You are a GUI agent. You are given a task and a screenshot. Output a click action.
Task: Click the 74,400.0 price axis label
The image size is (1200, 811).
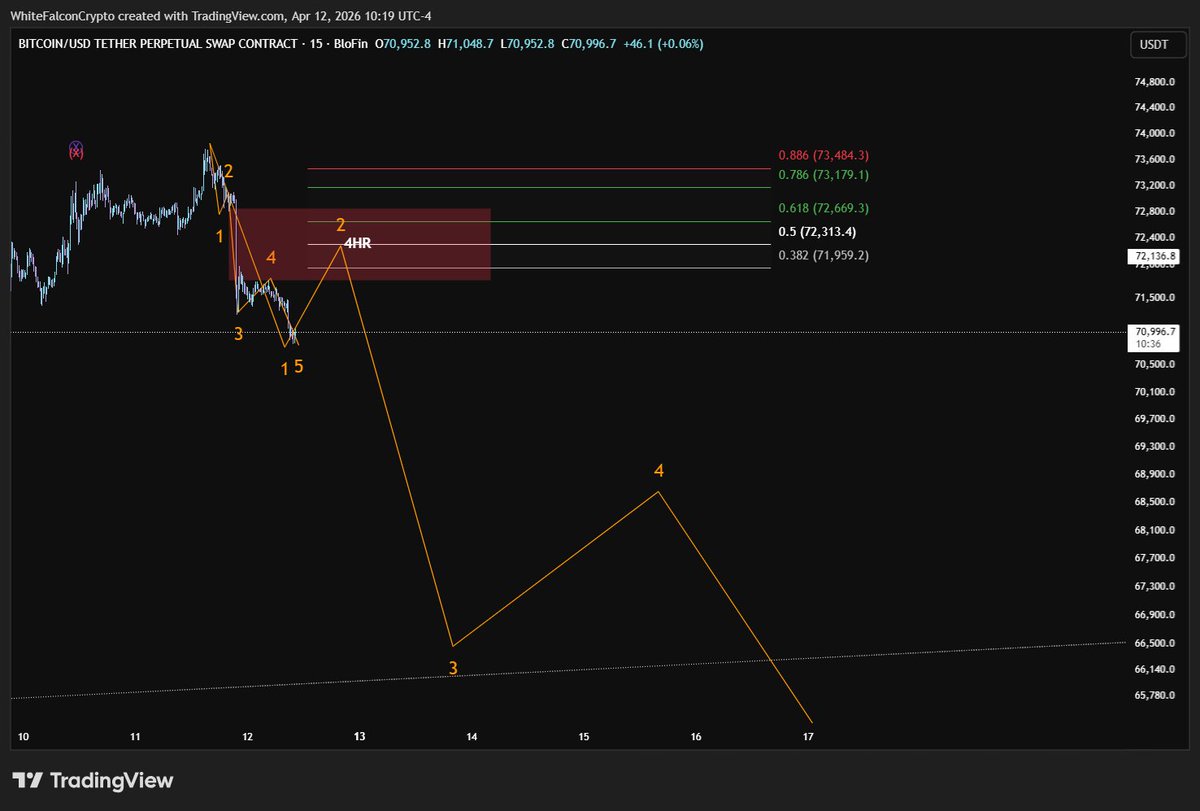pos(1154,107)
